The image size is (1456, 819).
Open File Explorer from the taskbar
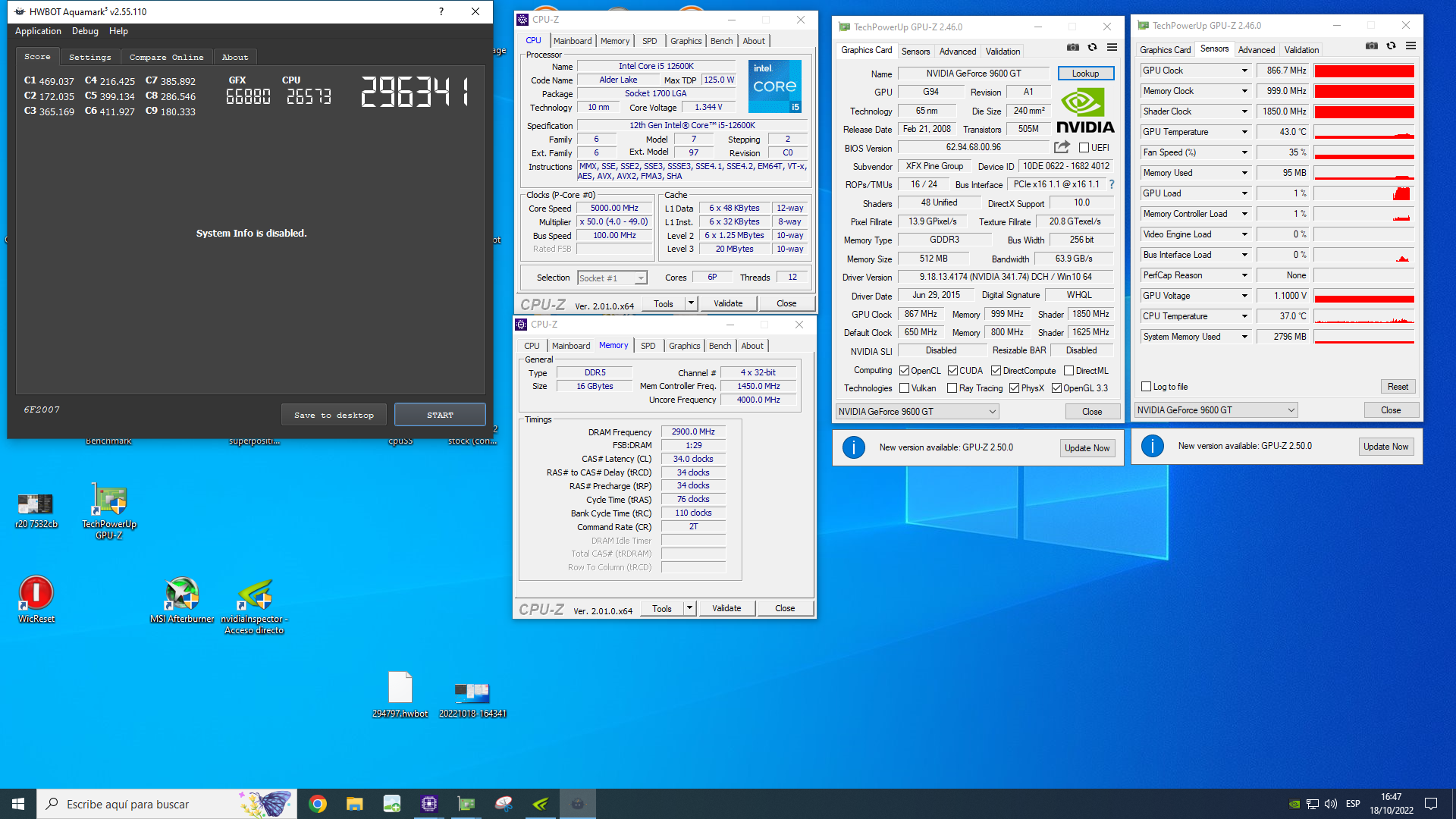[354, 804]
